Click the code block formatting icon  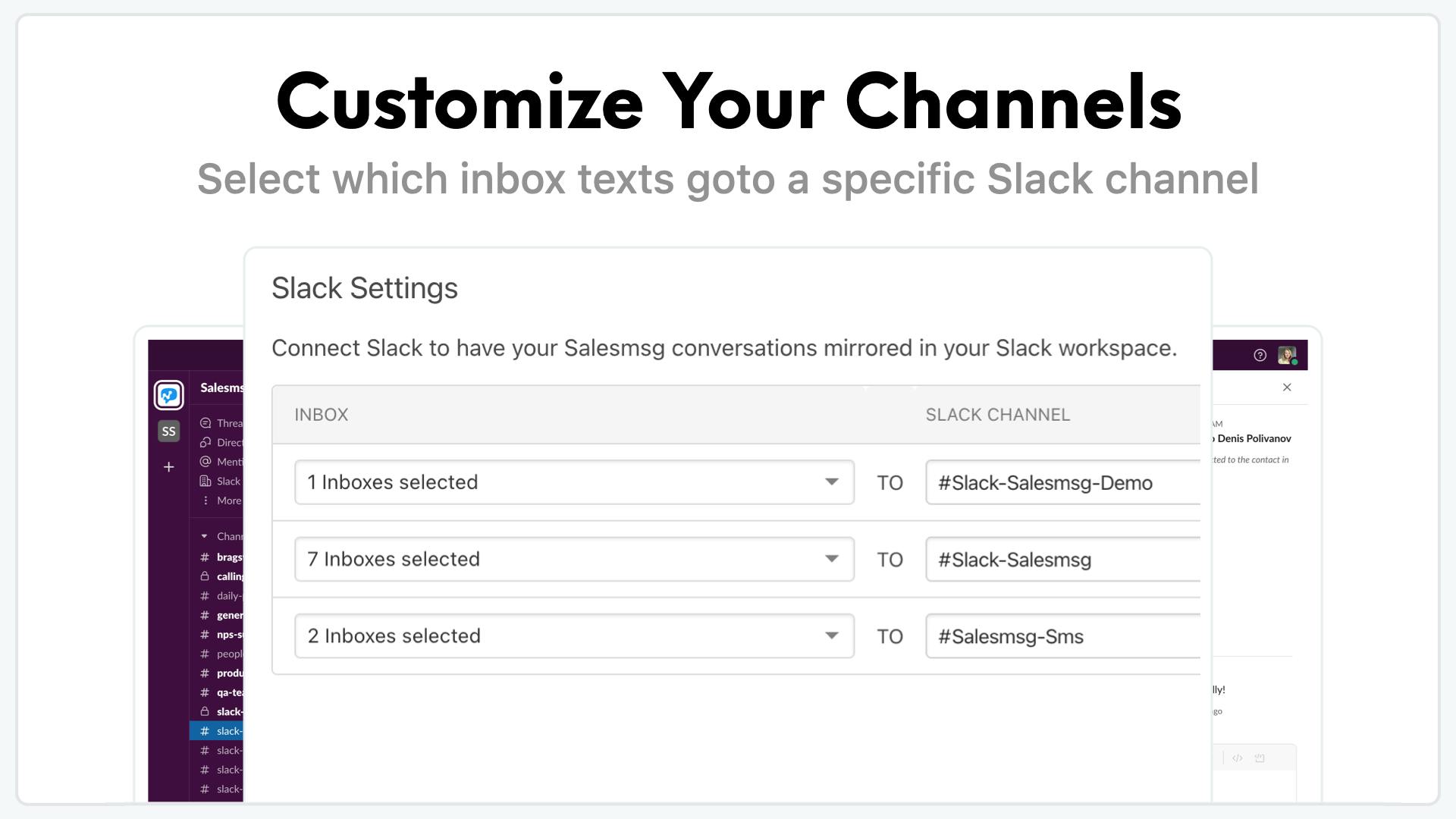click(1238, 758)
